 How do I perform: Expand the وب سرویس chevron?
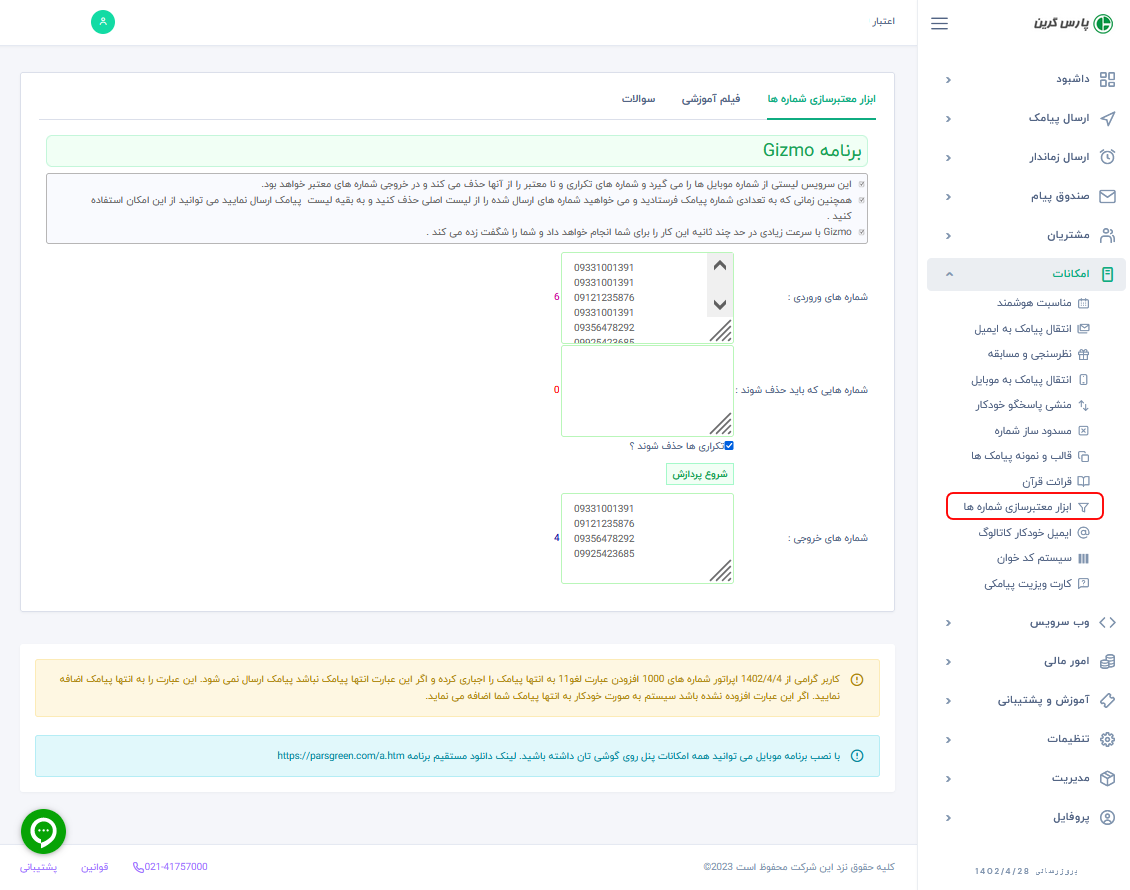[948, 623]
